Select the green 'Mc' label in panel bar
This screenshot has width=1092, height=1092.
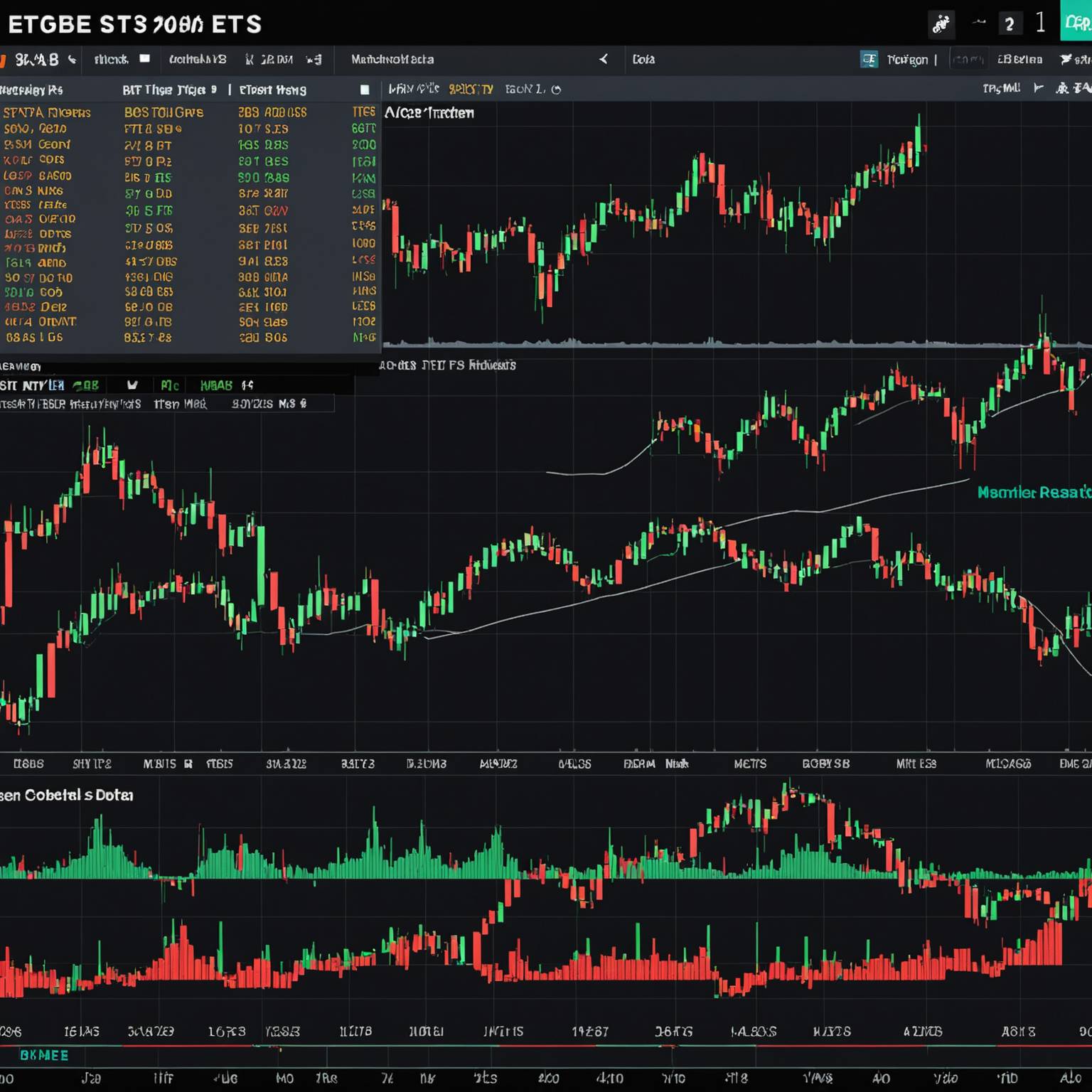point(170,385)
